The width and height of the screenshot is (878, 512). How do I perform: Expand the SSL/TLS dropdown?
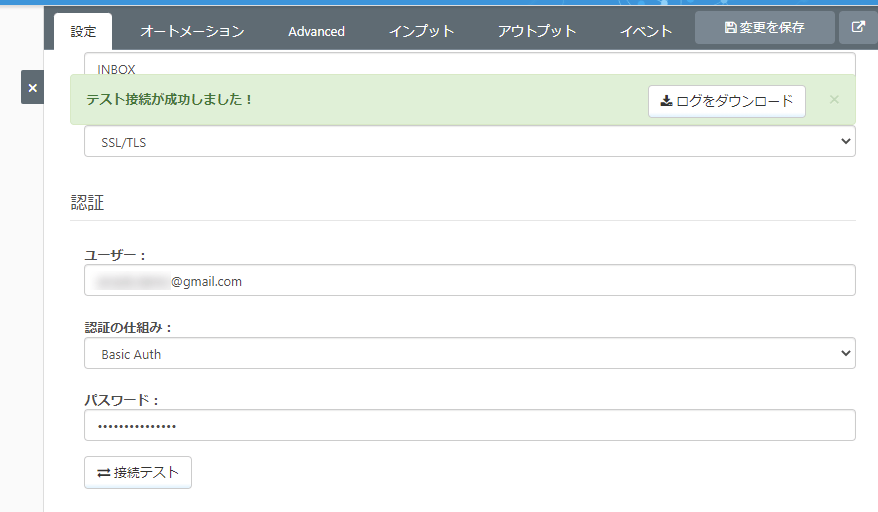pos(469,142)
